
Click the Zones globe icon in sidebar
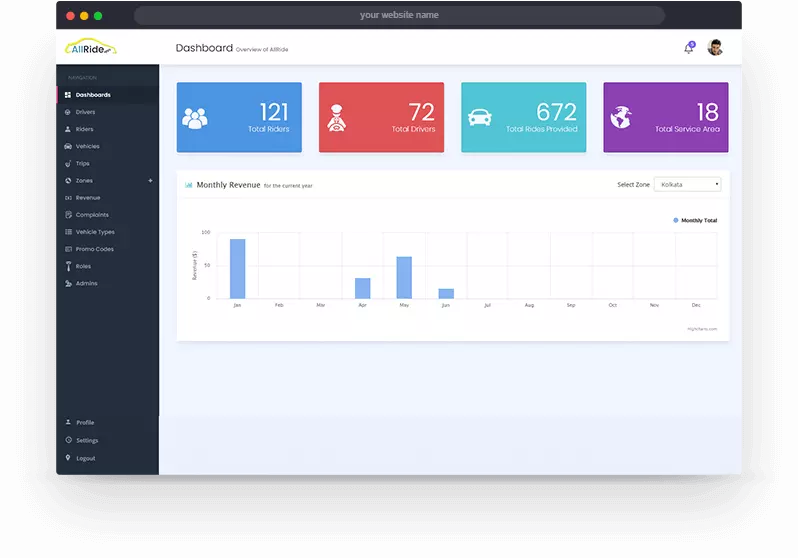(68, 181)
